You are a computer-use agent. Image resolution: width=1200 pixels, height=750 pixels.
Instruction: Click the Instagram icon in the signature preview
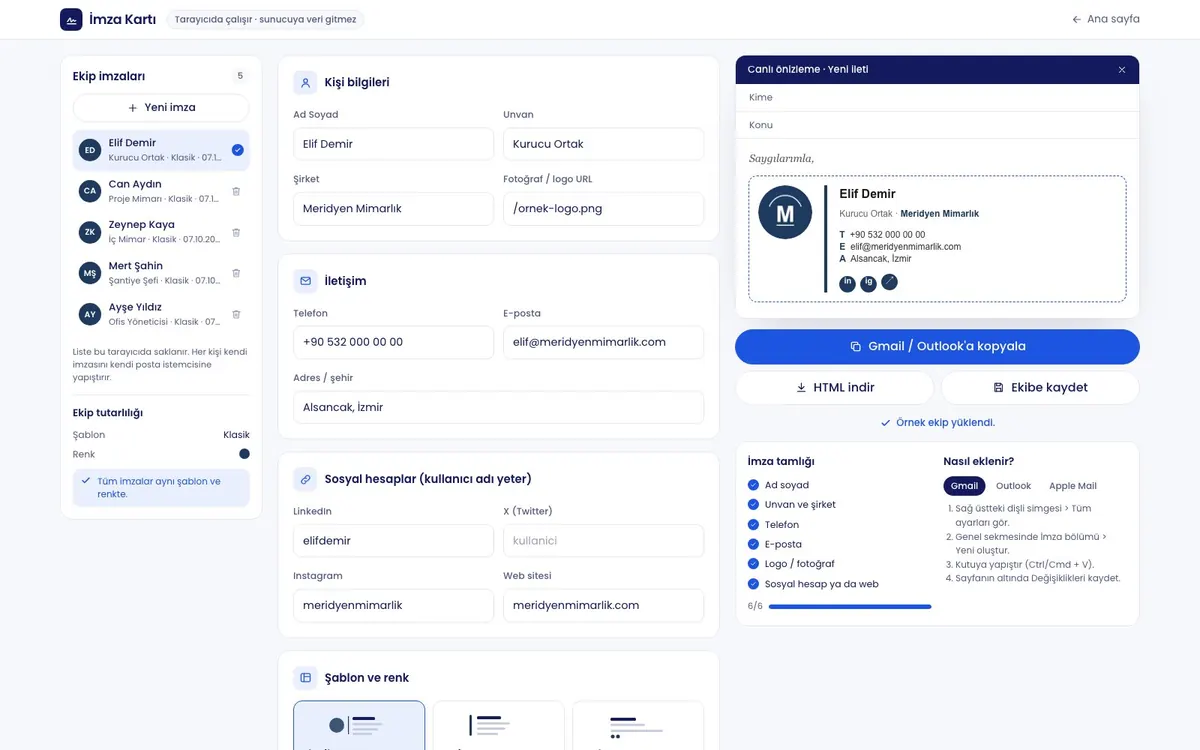click(869, 283)
